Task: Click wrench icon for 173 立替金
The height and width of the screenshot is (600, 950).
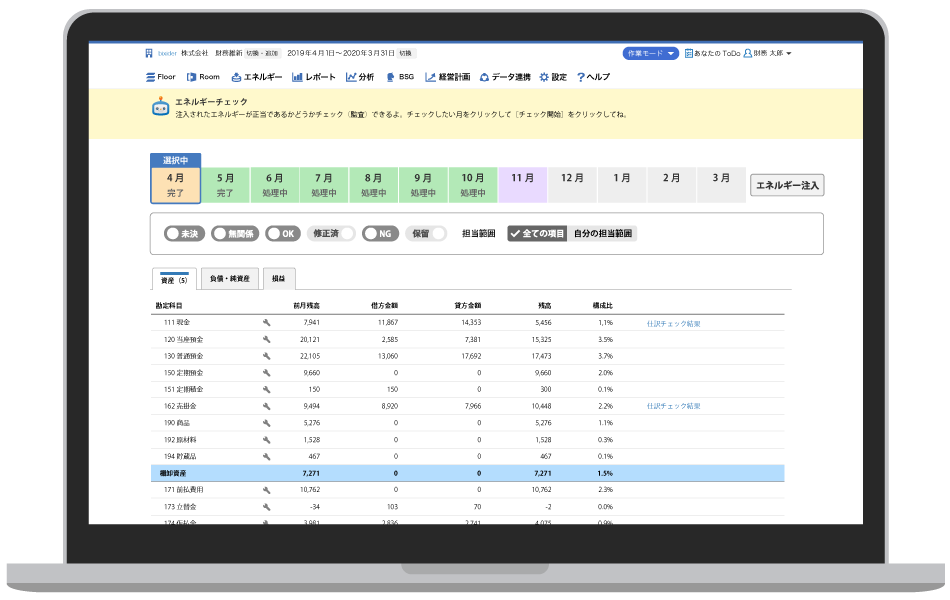Action: 267,507
